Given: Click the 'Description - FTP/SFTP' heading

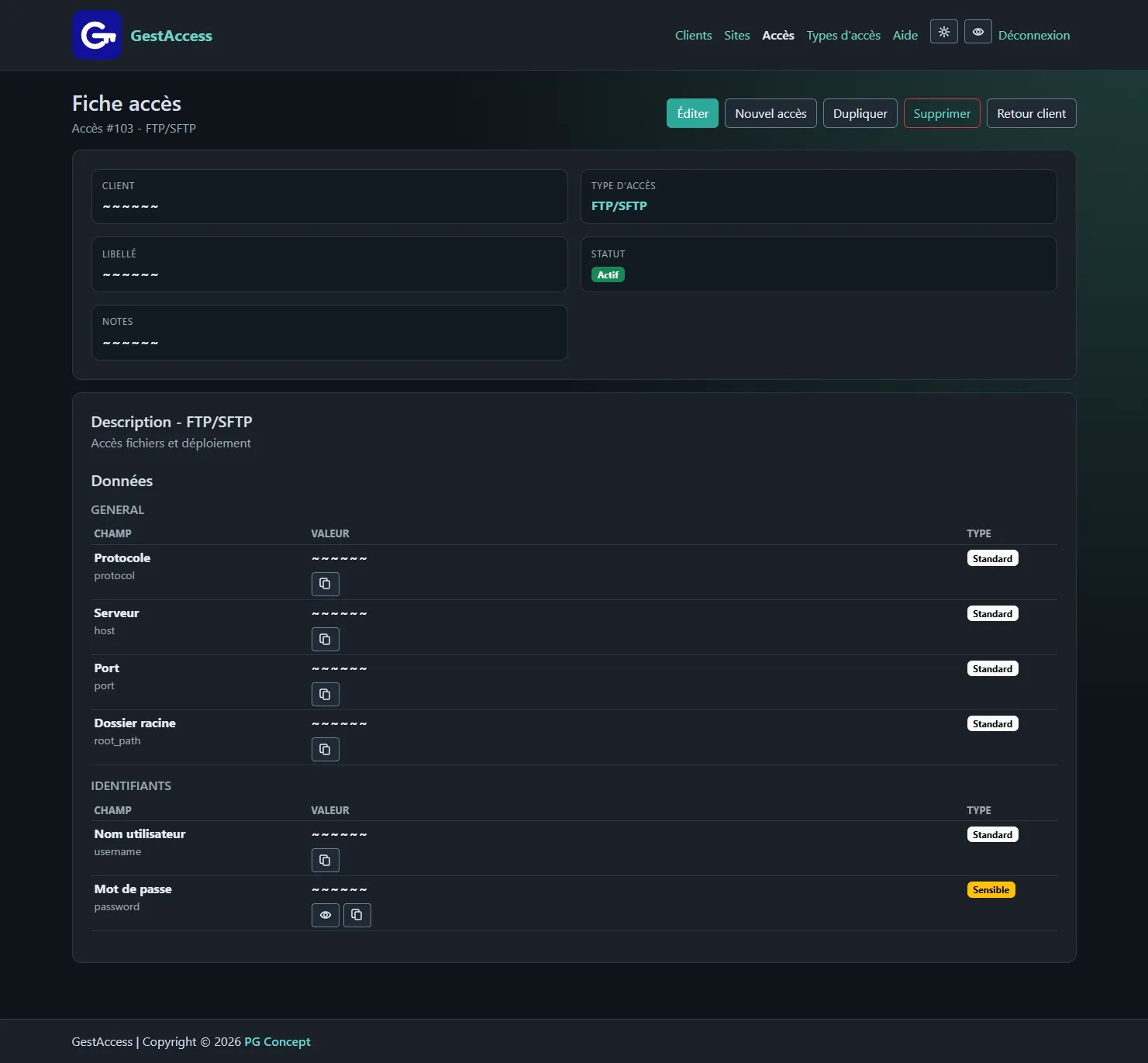Looking at the screenshot, I should [172, 422].
